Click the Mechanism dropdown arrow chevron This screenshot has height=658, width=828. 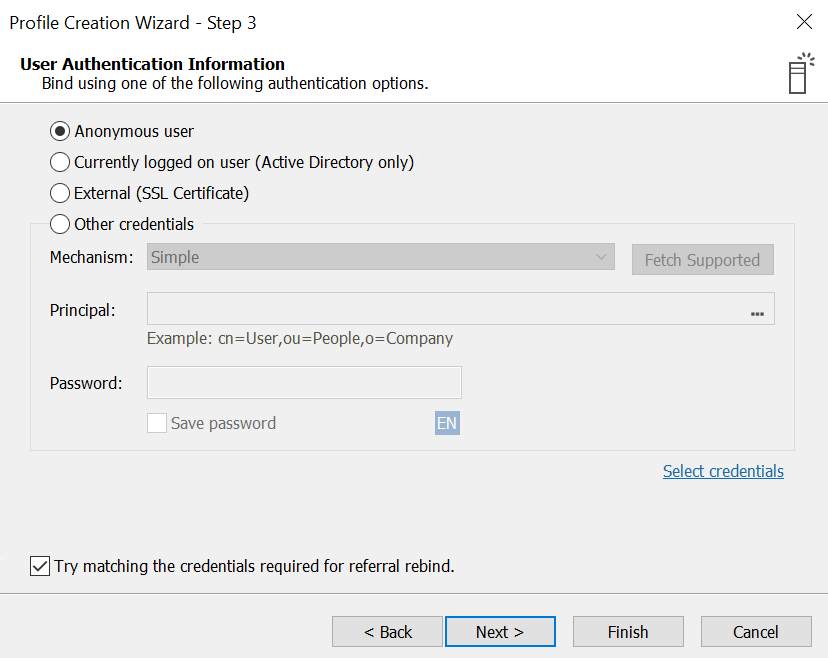601,257
